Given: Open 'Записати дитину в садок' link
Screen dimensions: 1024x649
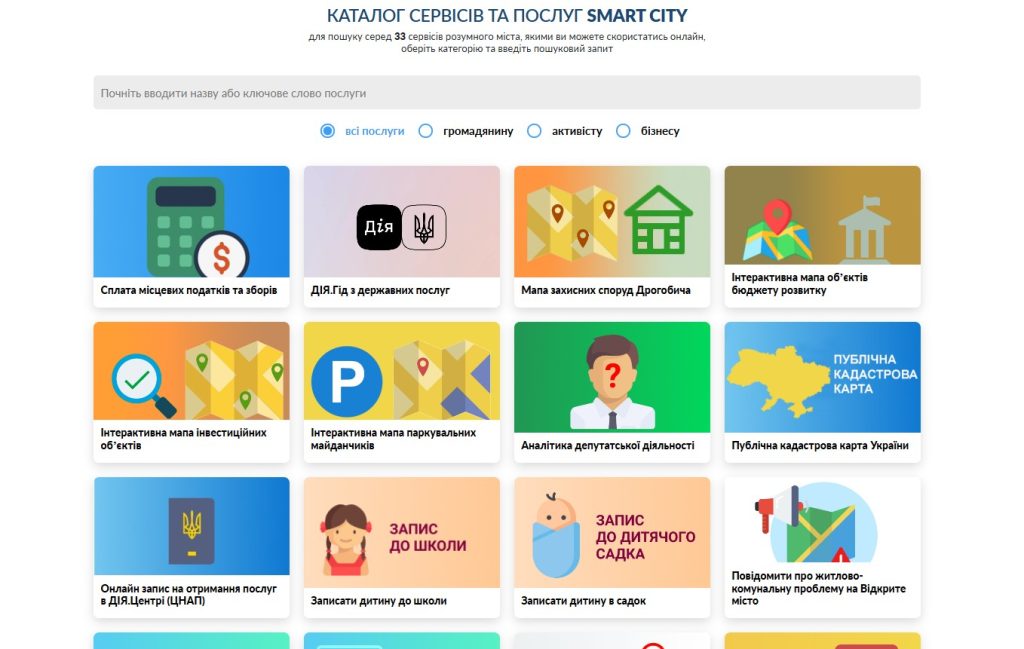Looking at the screenshot, I should (x=583, y=601).
